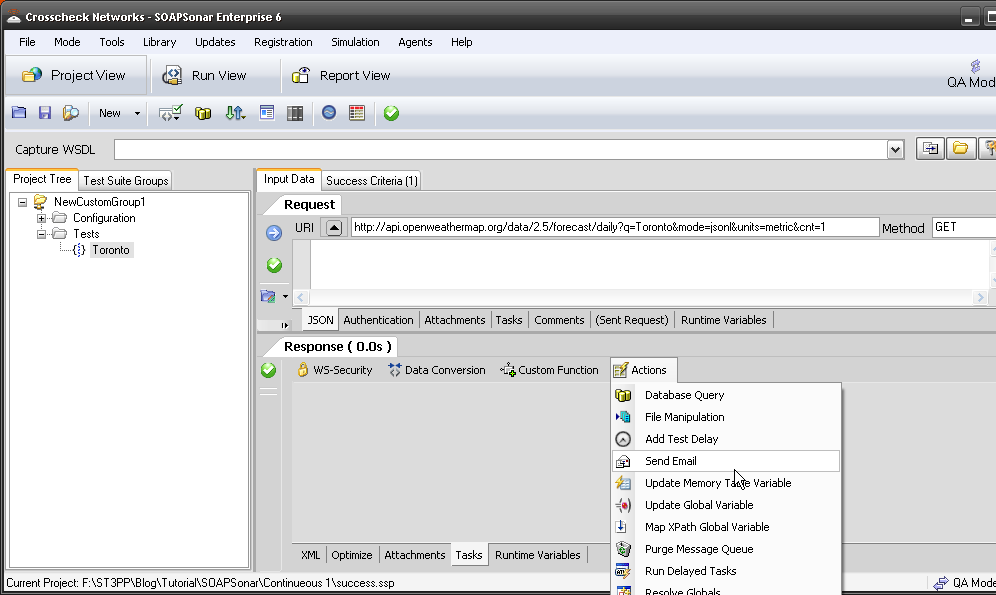Click the XML validation checkmark toolbar icon
This screenshot has height=595, width=996.
(170, 113)
